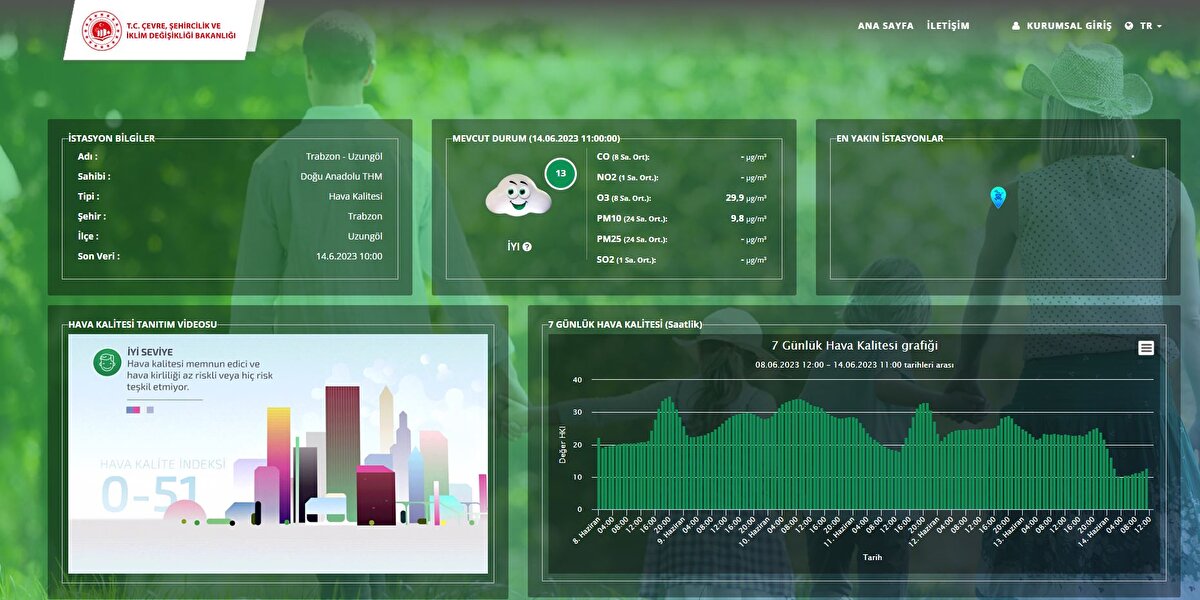Click the green circle showing index 13
Screen dimensions: 1200x600
560,174
